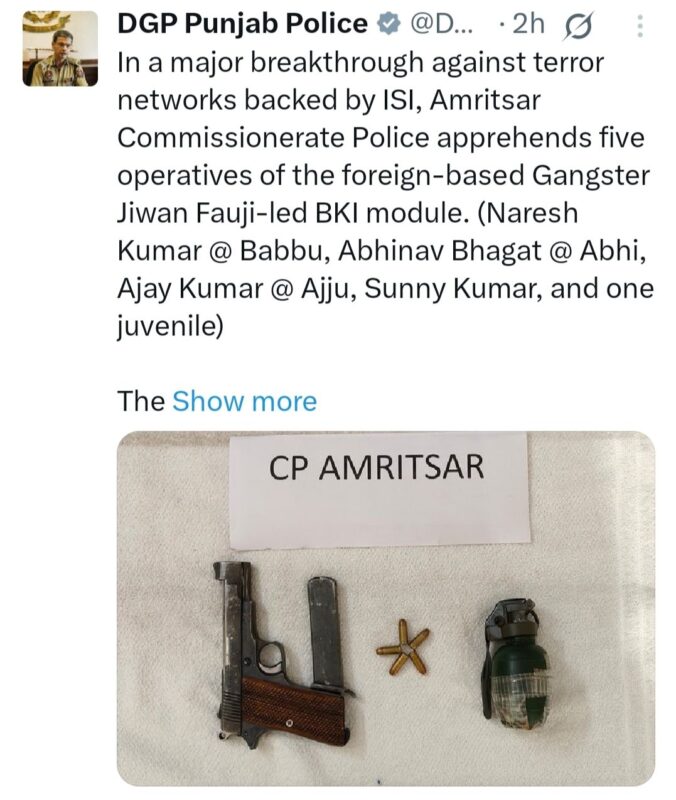Click the blue verified badge
The image size is (676, 800).
(x=388, y=24)
